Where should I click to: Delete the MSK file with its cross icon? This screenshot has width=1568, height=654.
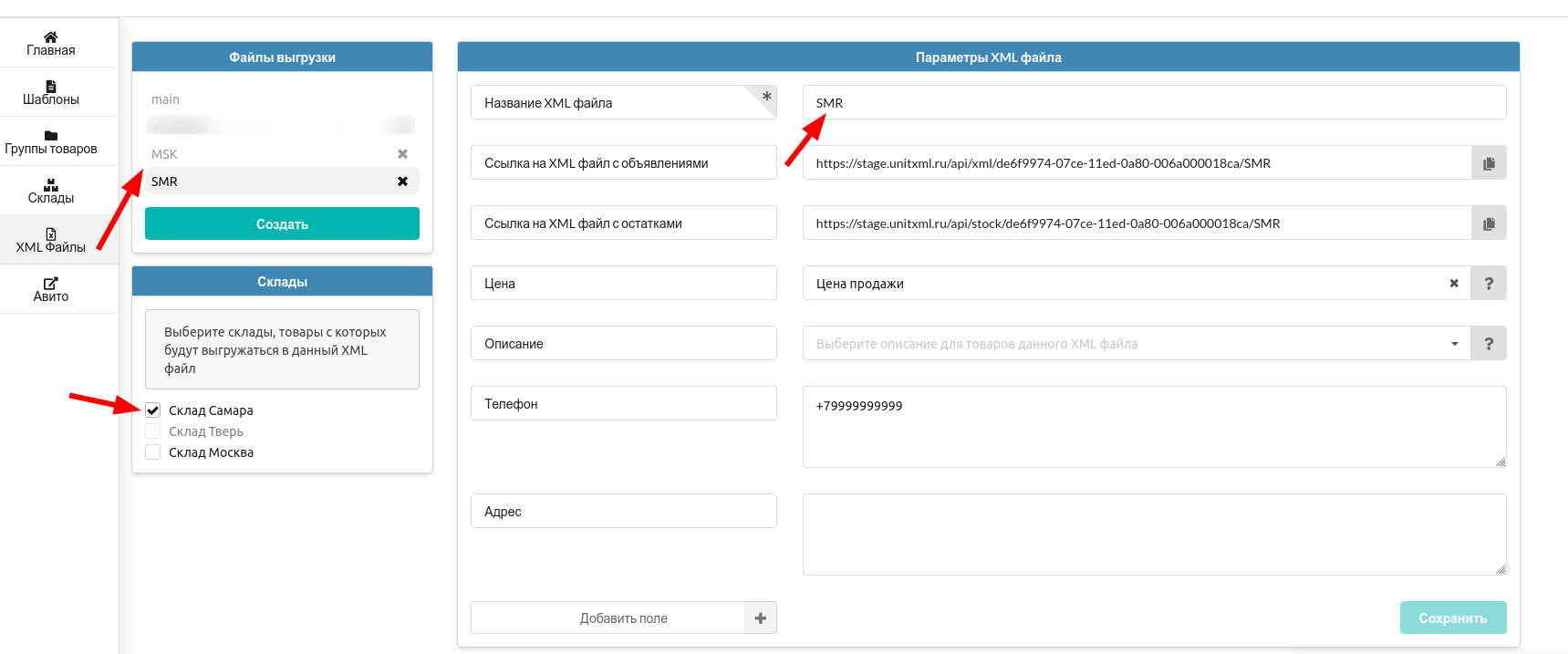(402, 154)
